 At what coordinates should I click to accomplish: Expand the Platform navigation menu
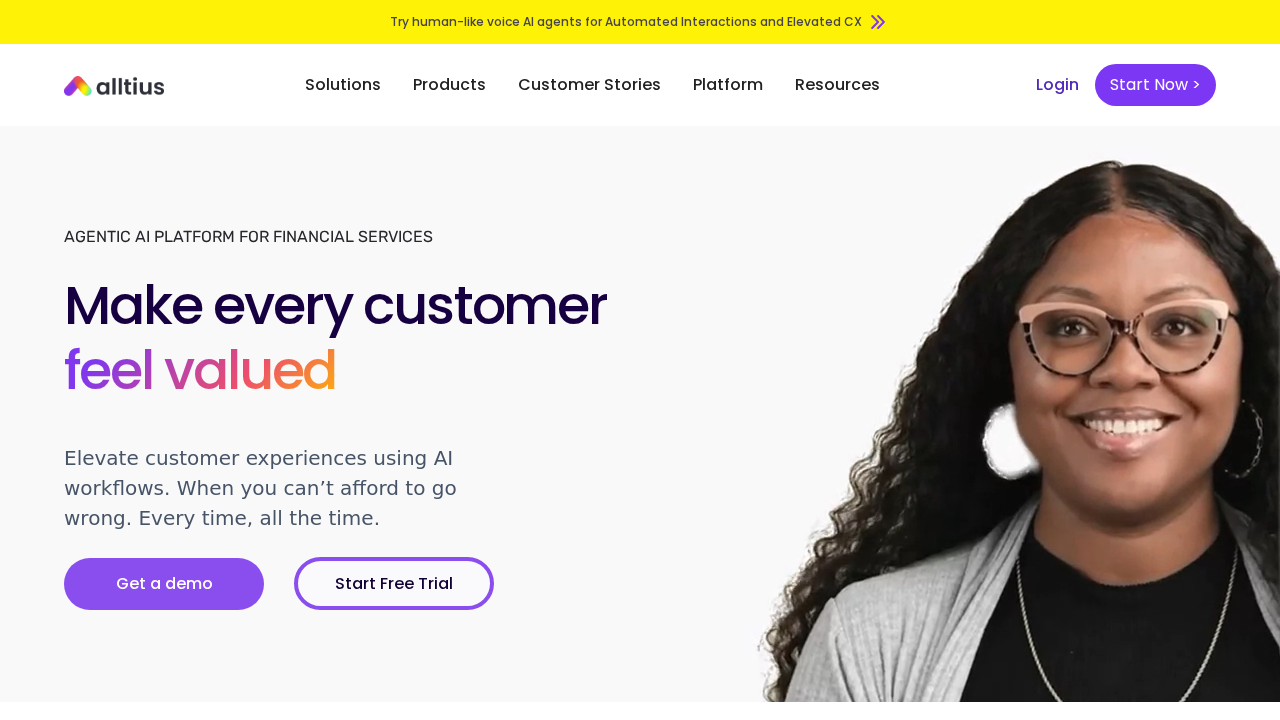(727, 85)
